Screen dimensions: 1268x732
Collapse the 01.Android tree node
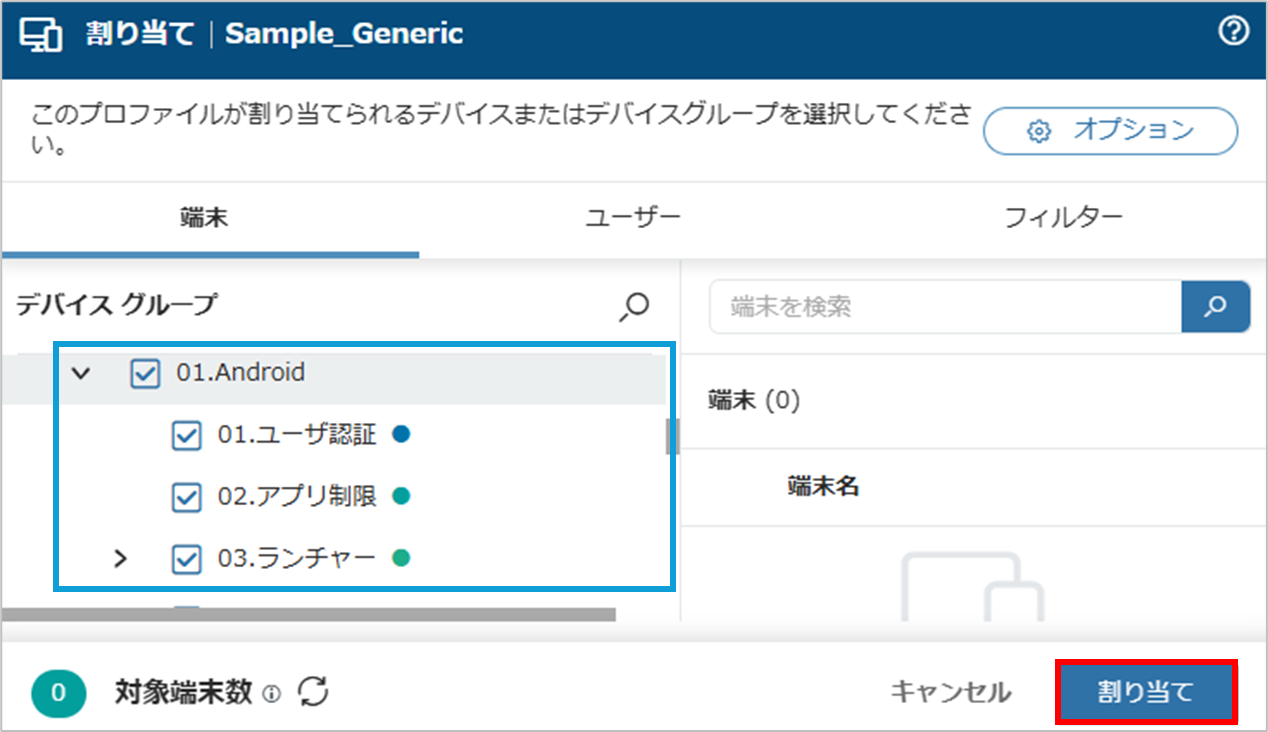click(x=82, y=374)
